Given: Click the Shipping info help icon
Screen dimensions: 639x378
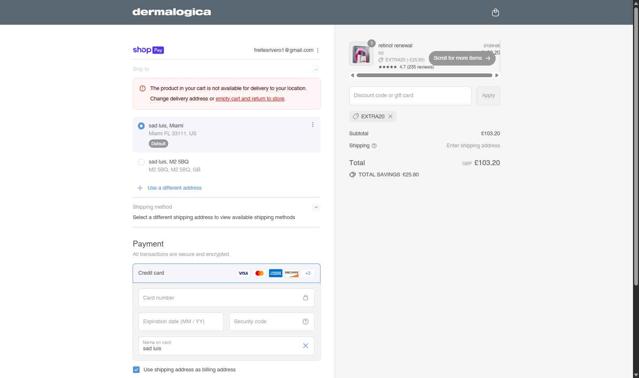Looking at the screenshot, I should click(x=374, y=145).
